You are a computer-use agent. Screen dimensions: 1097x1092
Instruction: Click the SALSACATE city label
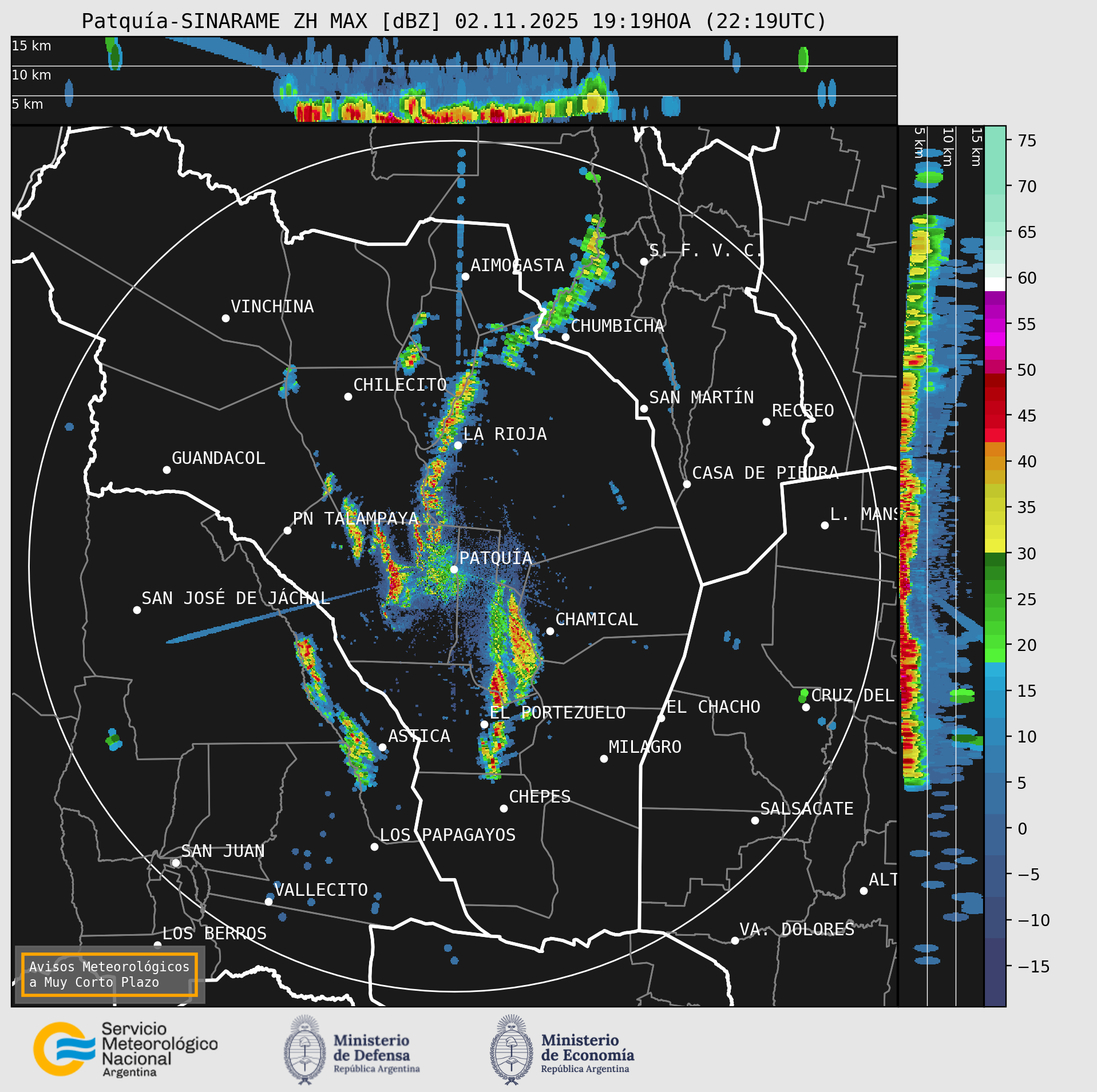tap(807, 809)
